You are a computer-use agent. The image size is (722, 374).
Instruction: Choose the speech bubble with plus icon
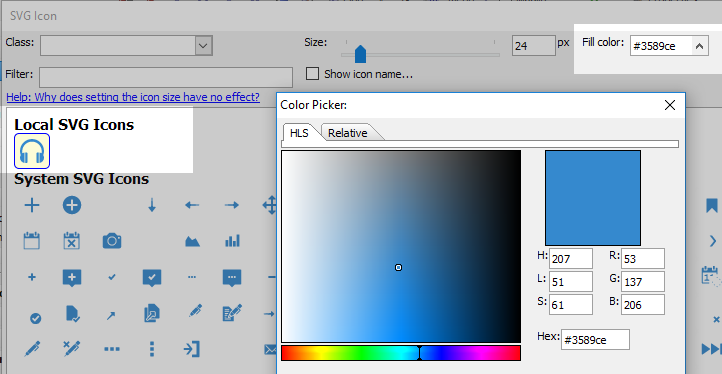pyautogui.click(x=72, y=278)
